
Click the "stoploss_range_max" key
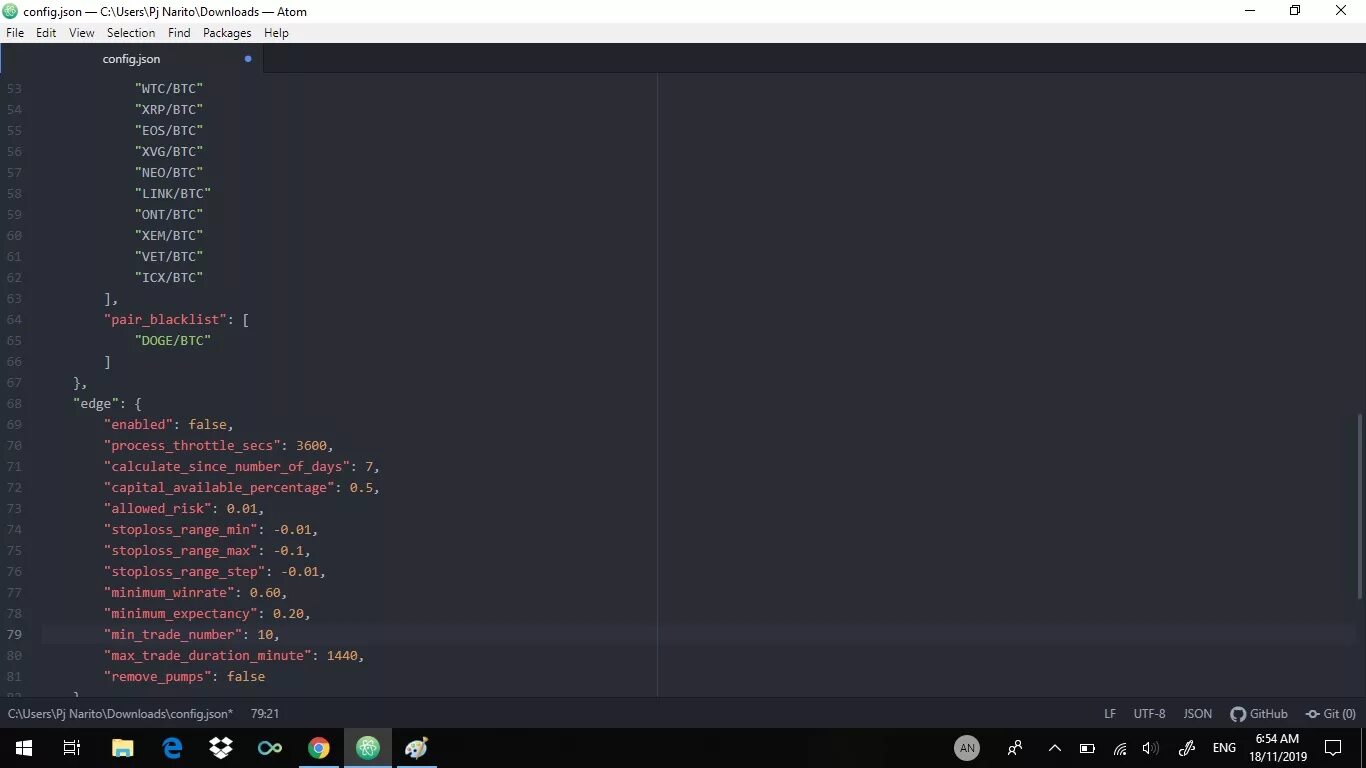click(x=180, y=551)
